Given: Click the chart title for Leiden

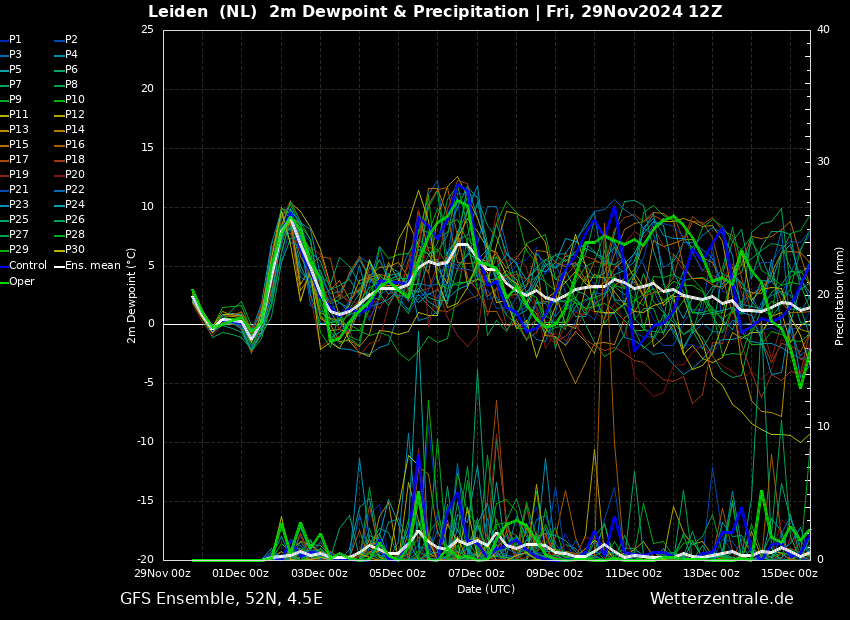Looking at the screenshot, I should click(x=435, y=12).
